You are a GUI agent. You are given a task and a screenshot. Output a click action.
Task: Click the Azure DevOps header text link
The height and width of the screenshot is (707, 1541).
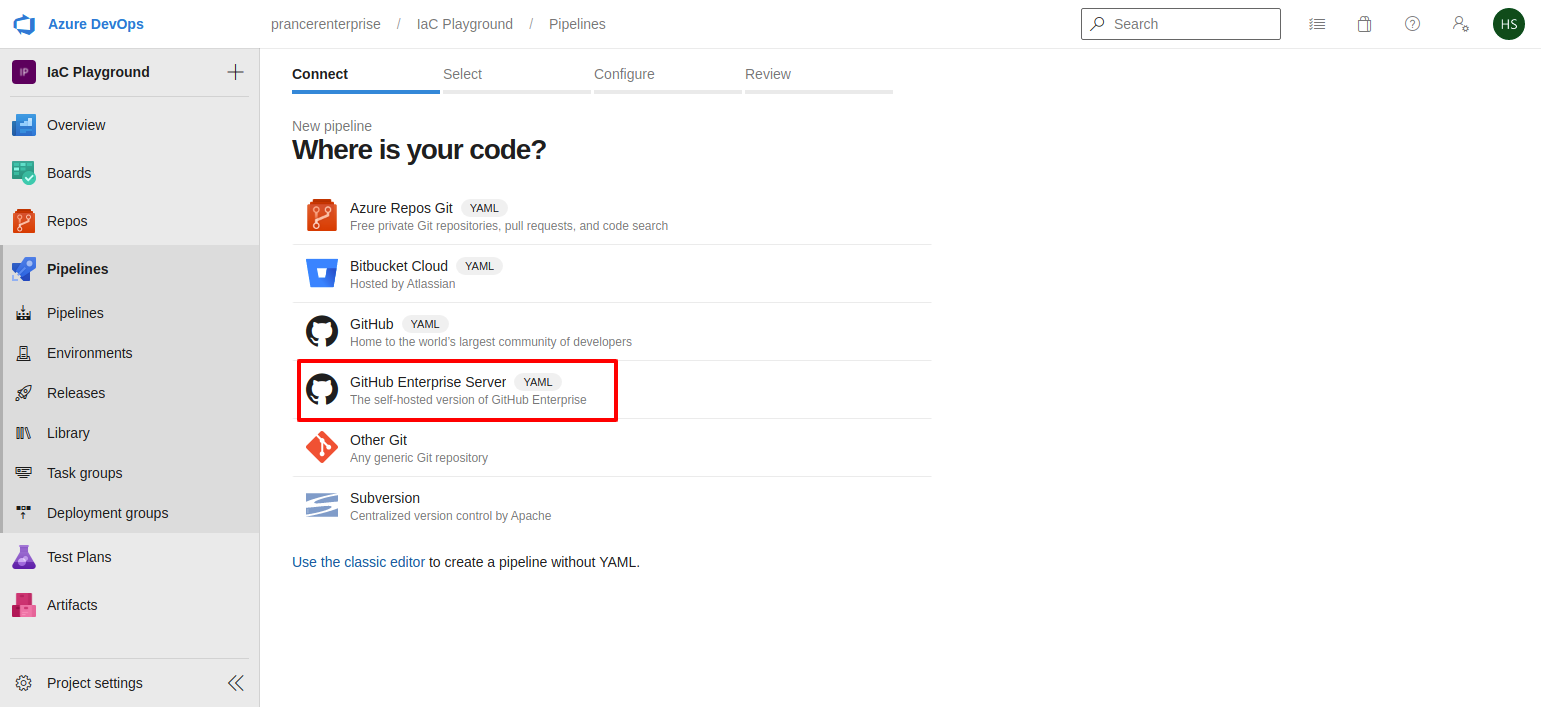click(96, 24)
